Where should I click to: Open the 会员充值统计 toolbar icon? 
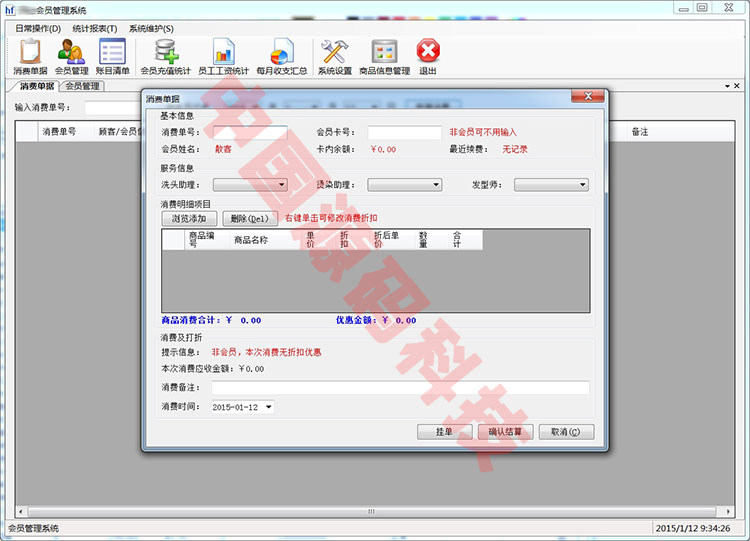tap(165, 57)
